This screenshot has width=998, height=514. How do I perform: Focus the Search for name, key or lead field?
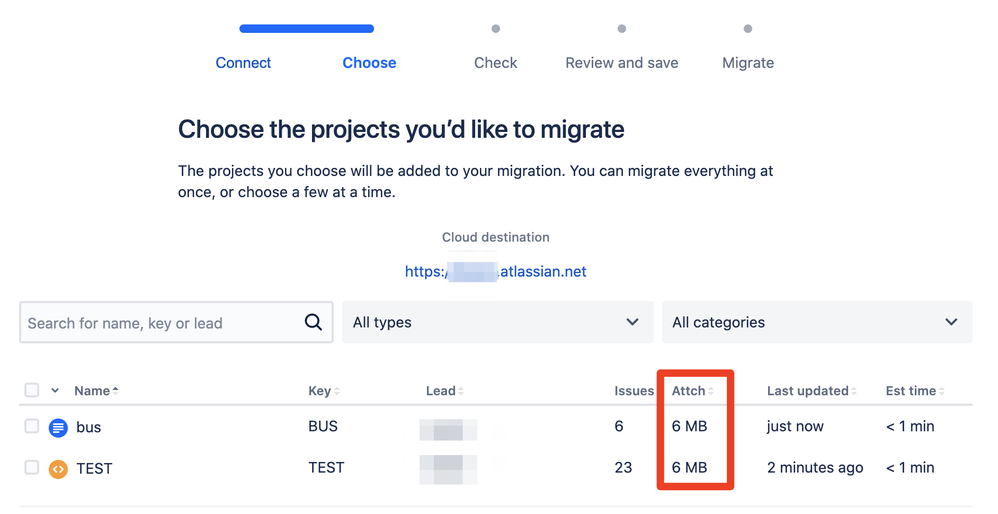[x=176, y=322]
